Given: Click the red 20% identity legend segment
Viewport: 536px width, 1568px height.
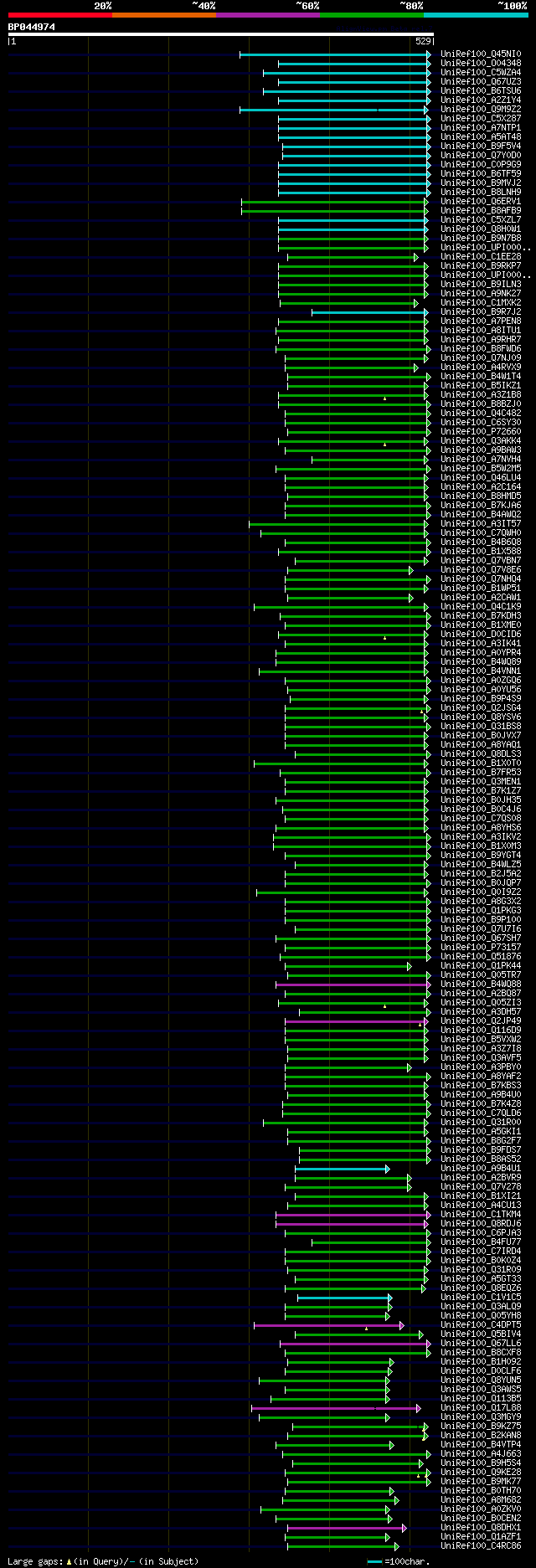Looking at the screenshot, I should pos(60,15).
